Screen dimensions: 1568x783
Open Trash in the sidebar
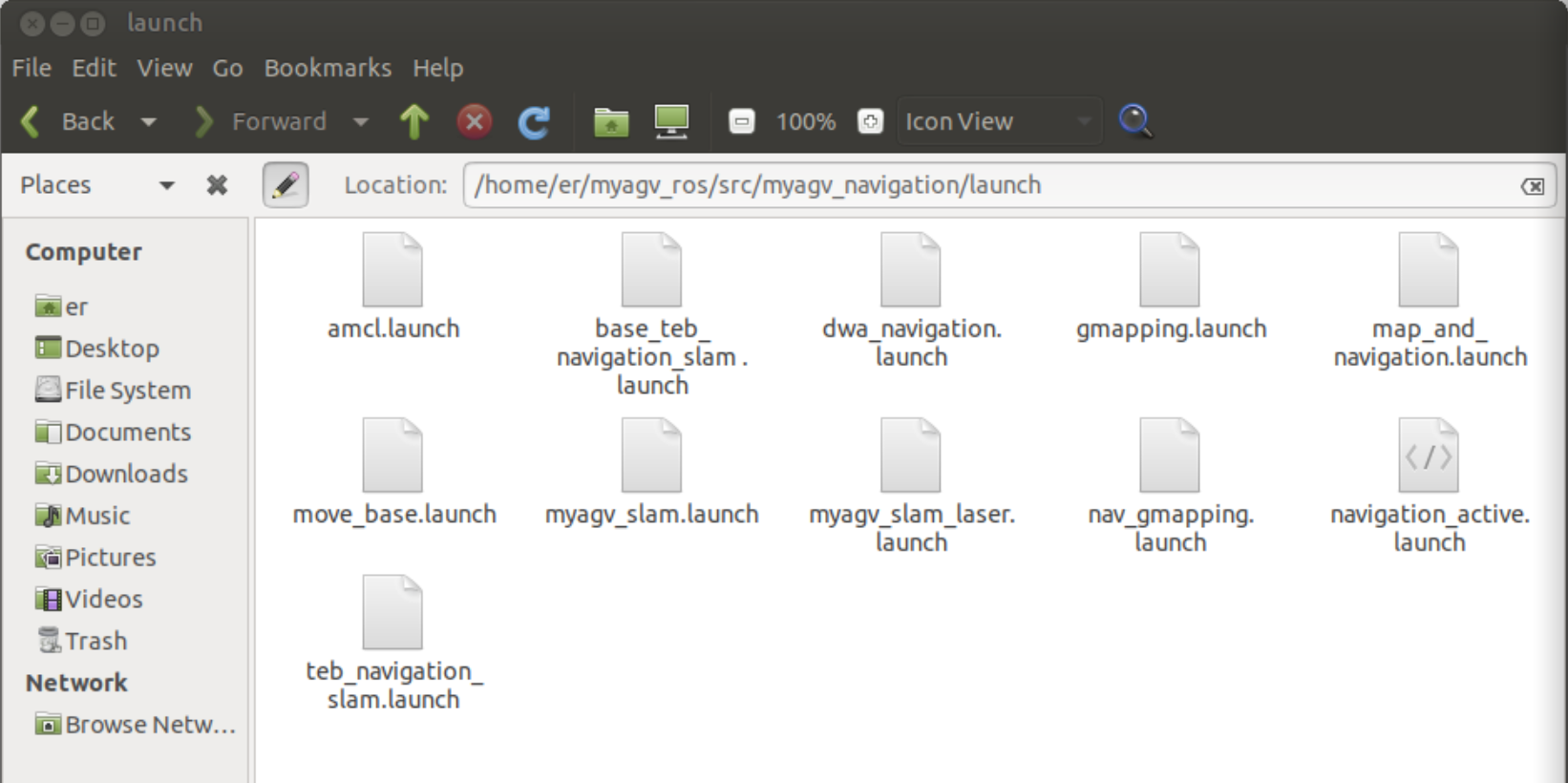(81, 641)
